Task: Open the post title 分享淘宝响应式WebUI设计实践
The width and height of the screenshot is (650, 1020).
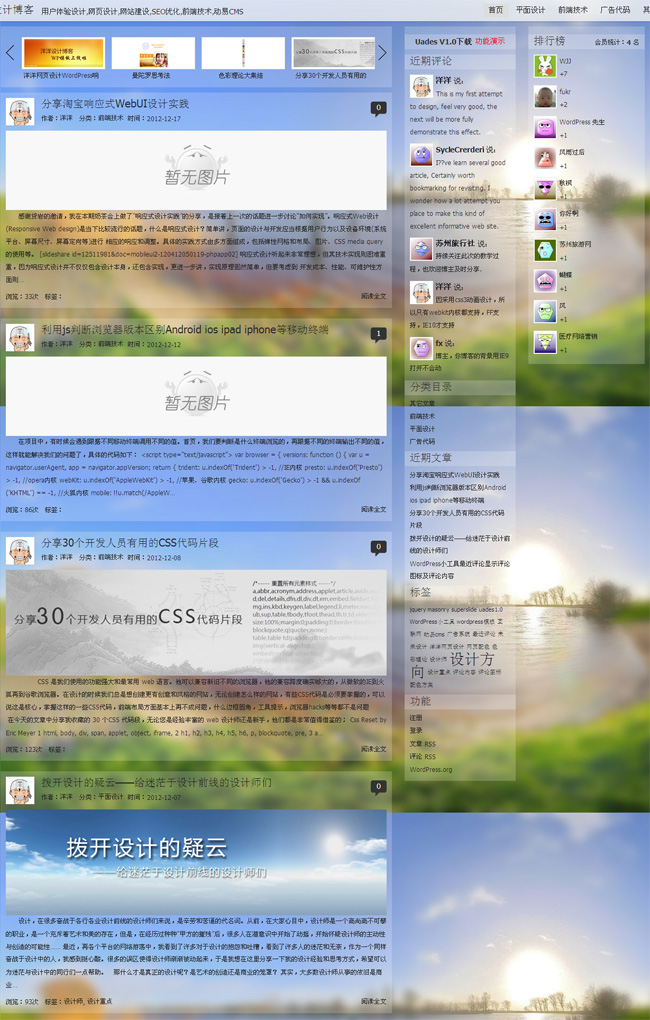Action: [115, 104]
